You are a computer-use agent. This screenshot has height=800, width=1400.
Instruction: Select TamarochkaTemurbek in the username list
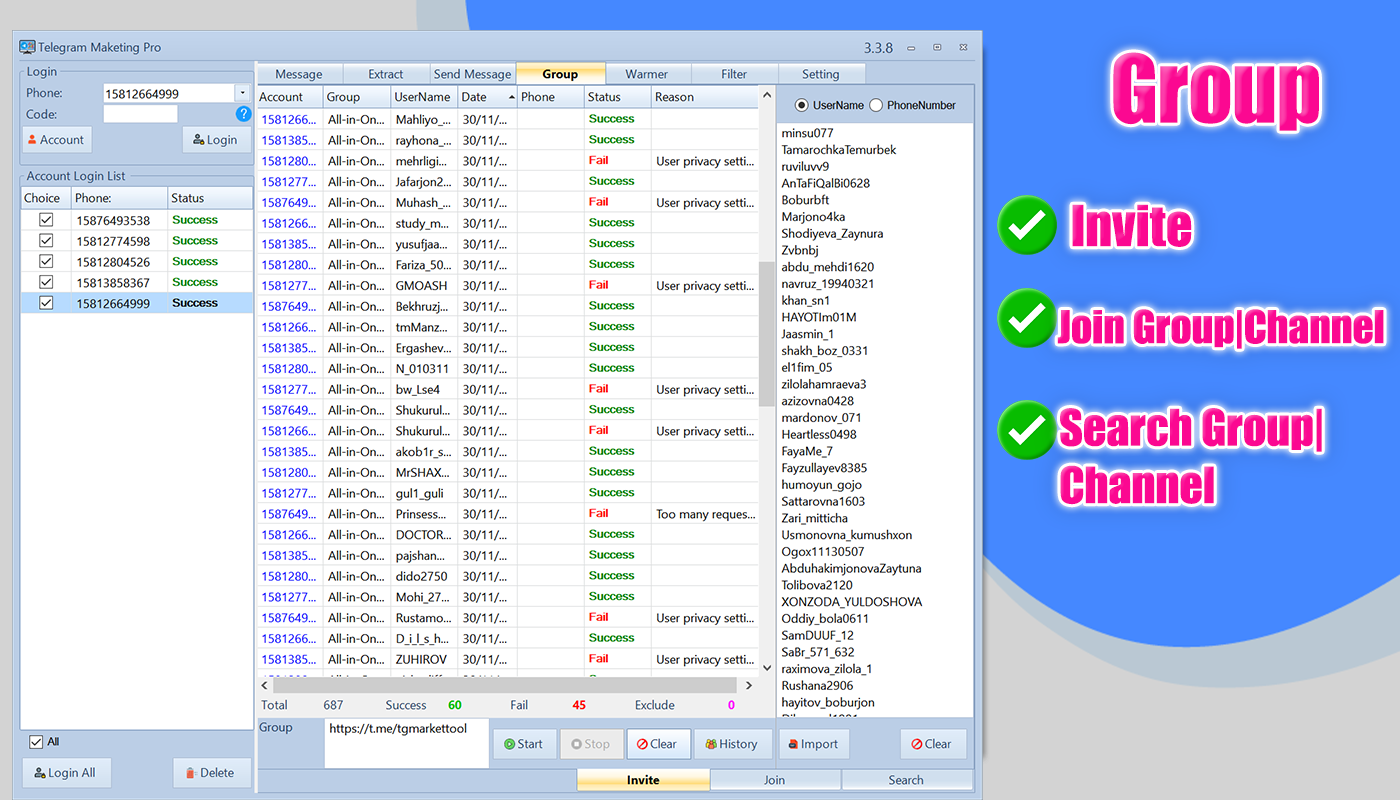tap(839, 150)
